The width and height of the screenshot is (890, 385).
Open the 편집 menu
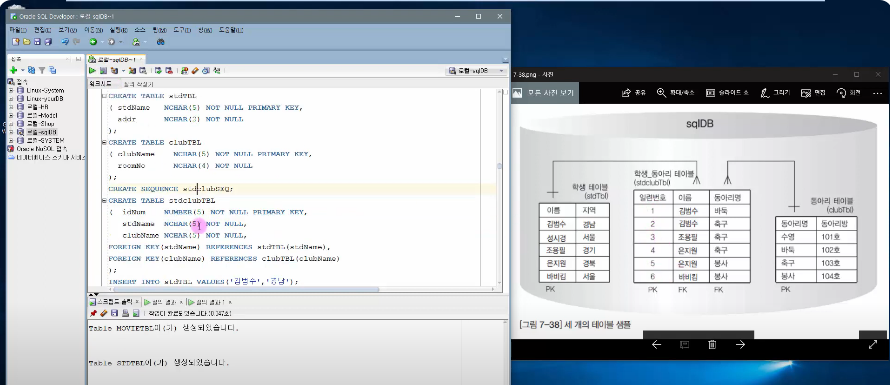point(43,30)
